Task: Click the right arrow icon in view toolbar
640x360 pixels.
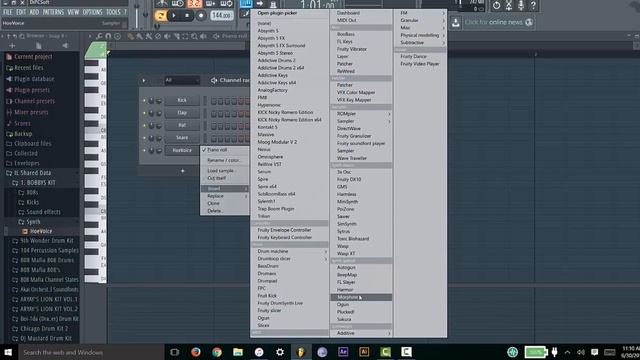Action: pyautogui.click(x=260, y=4)
